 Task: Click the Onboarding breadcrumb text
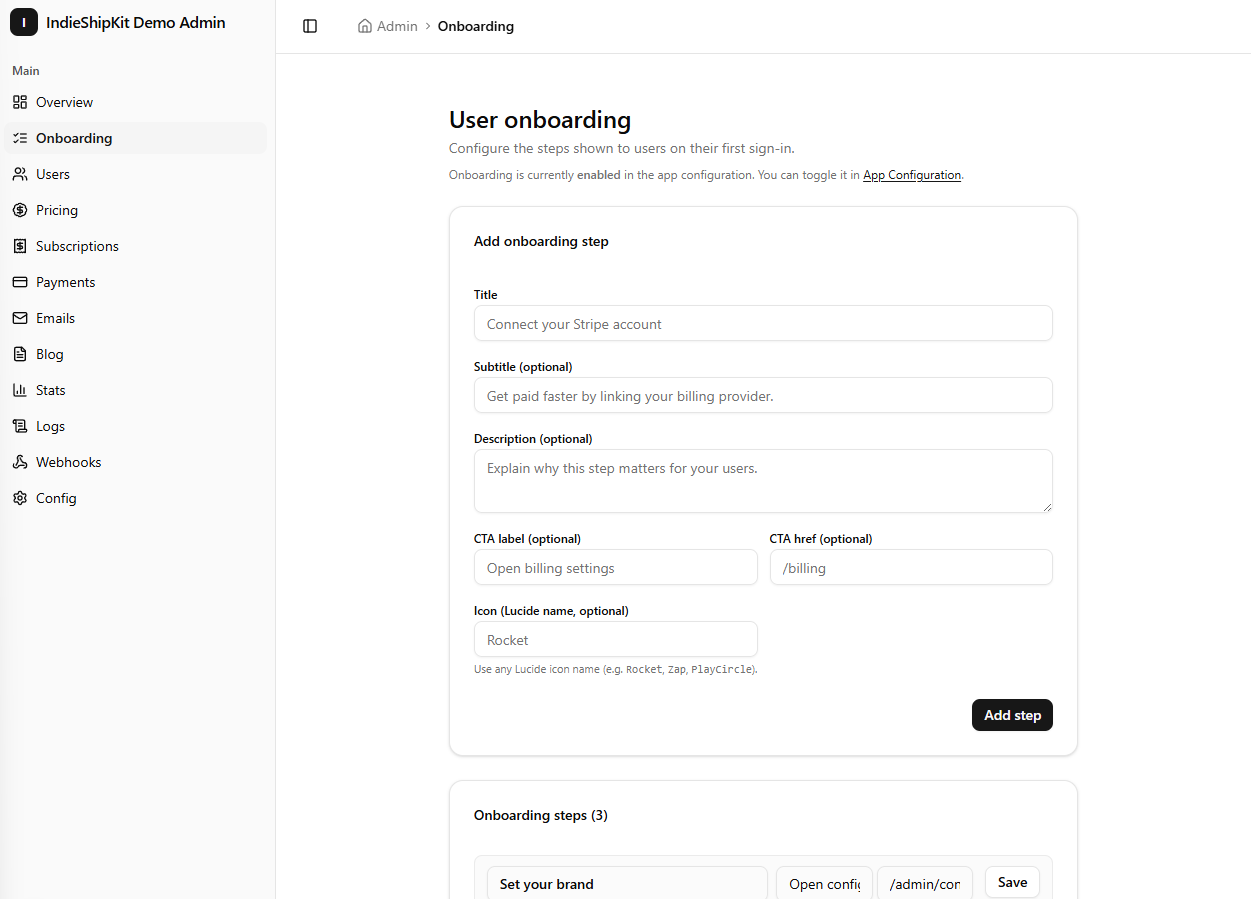pyautogui.click(x=476, y=26)
